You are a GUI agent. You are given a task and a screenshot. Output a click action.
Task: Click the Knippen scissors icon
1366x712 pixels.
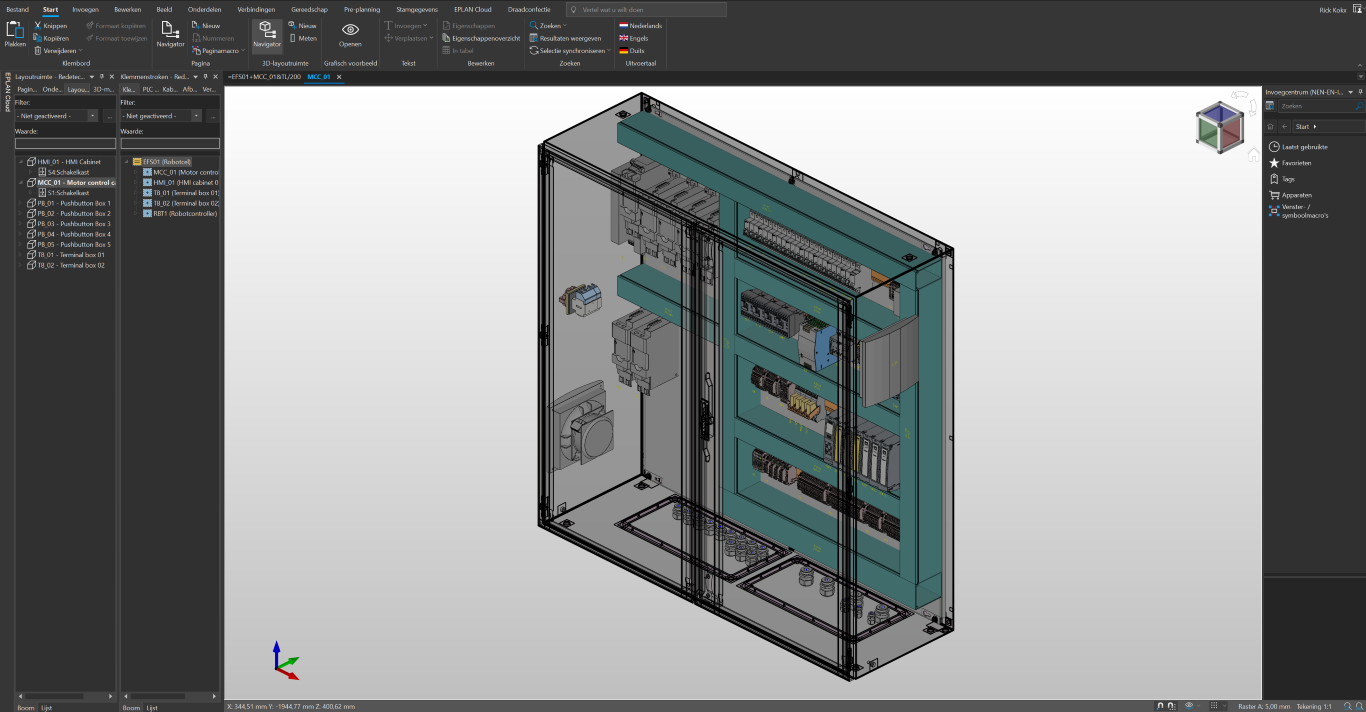[x=37, y=24]
